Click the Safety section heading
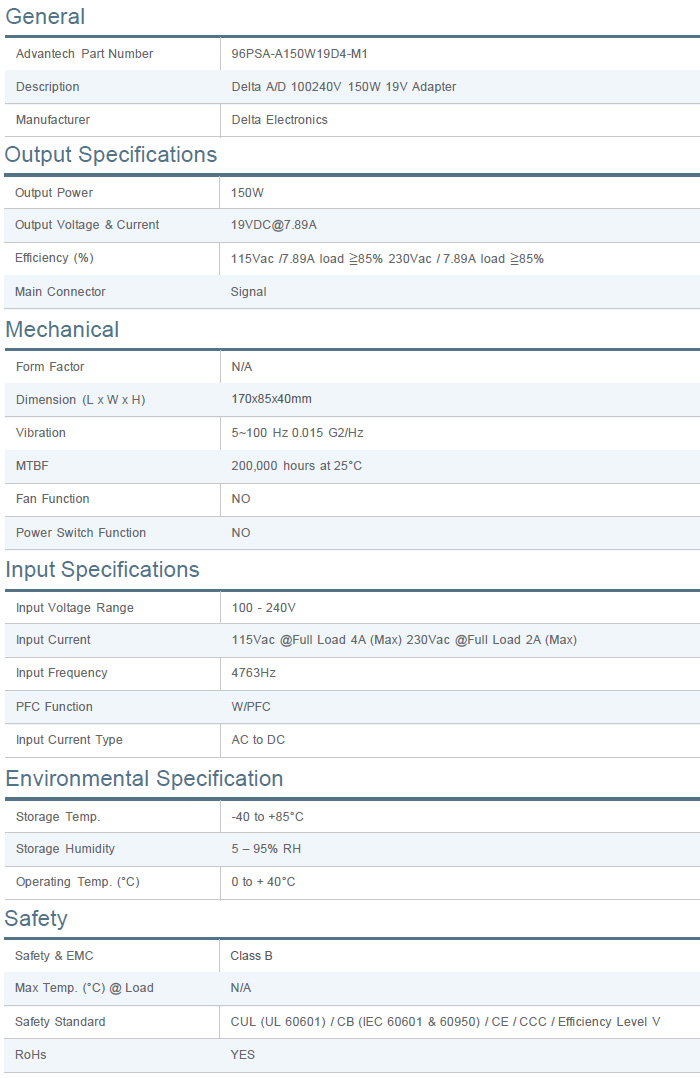 coord(36,919)
